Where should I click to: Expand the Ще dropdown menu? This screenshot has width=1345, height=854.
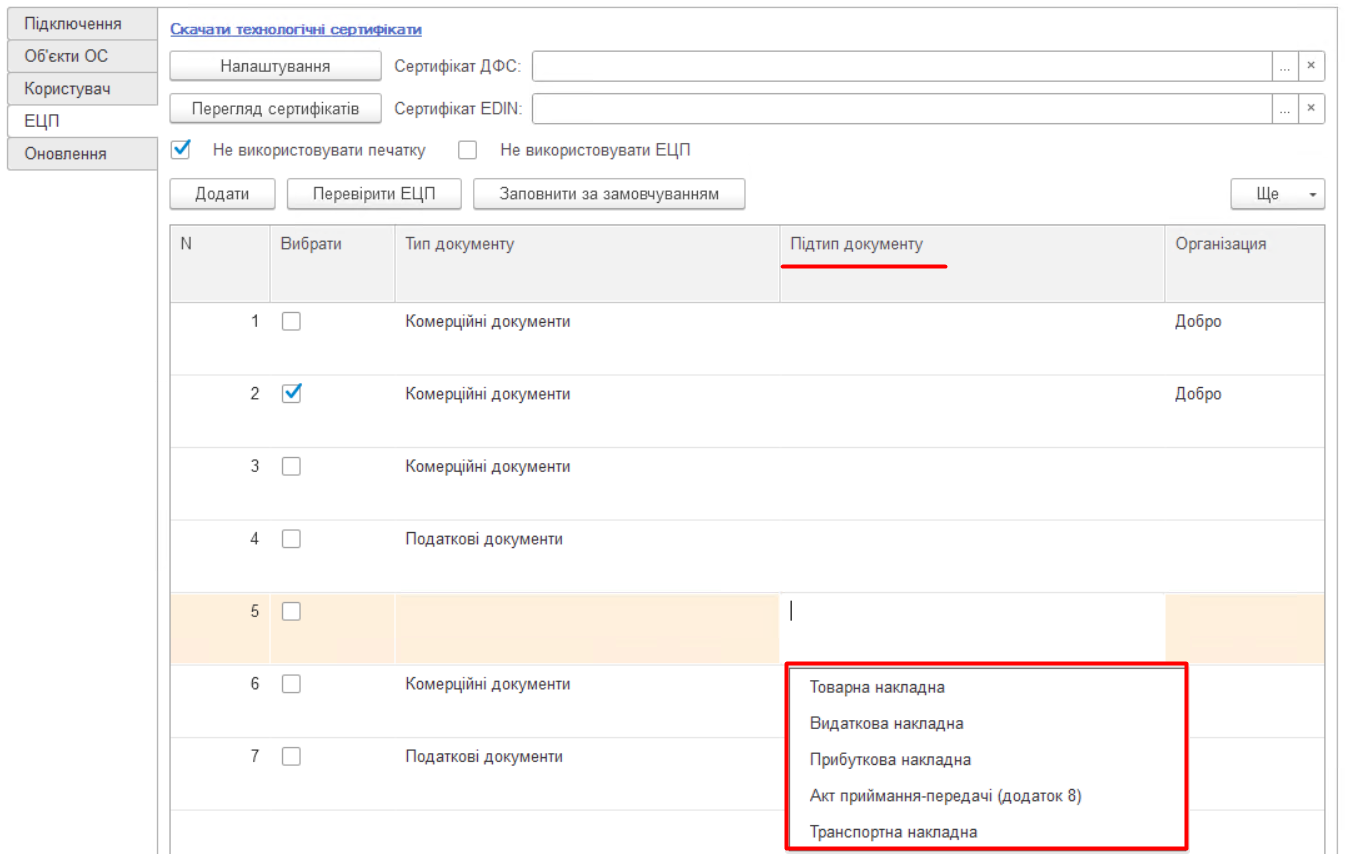click(1277, 194)
